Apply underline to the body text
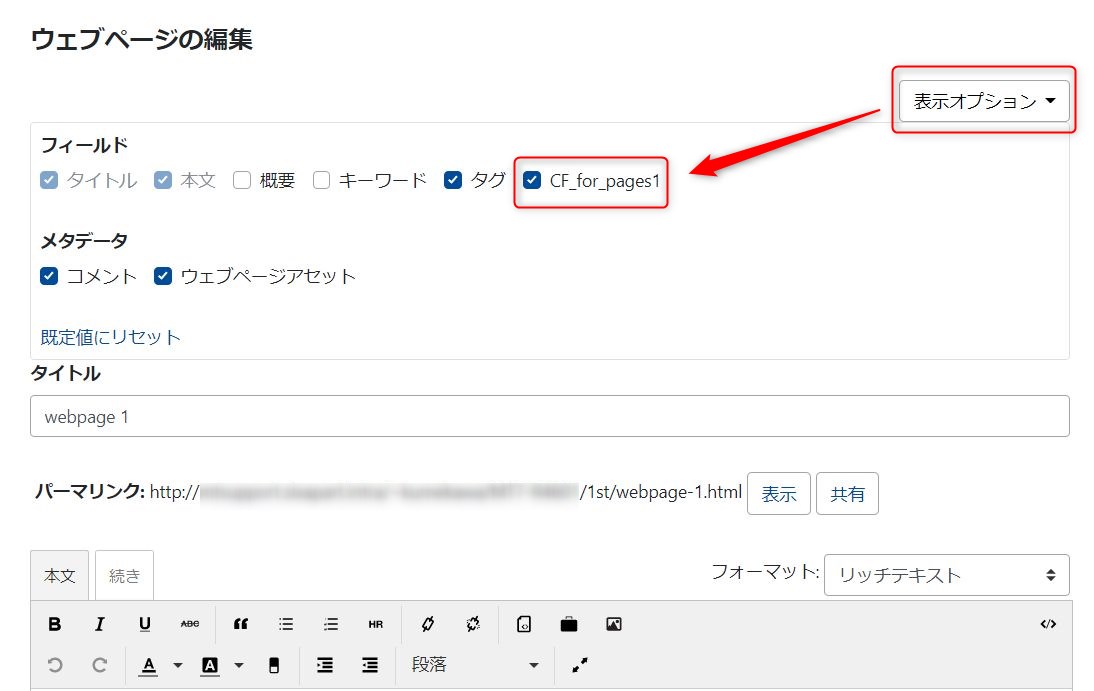 tap(144, 623)
